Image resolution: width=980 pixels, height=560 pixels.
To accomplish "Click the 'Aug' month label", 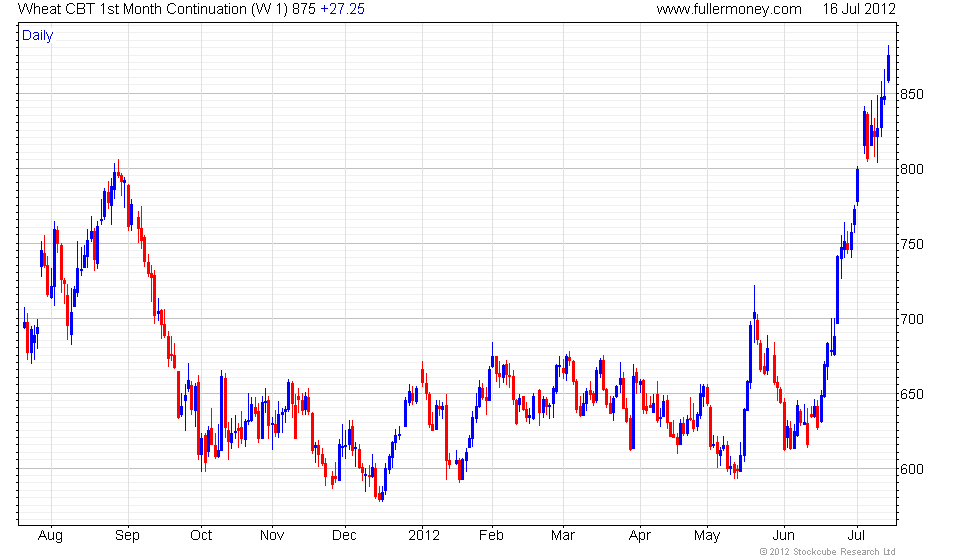I will tap(51, 536).
